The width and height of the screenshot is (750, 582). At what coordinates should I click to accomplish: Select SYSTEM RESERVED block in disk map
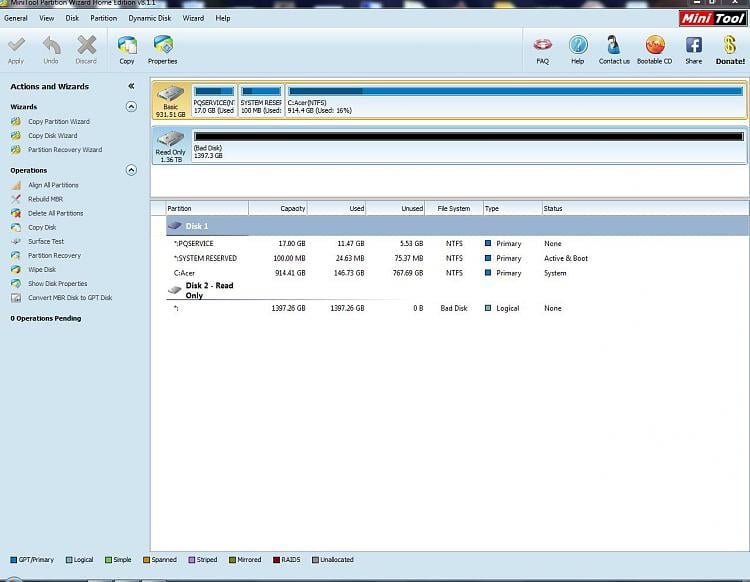pos(261,100)
